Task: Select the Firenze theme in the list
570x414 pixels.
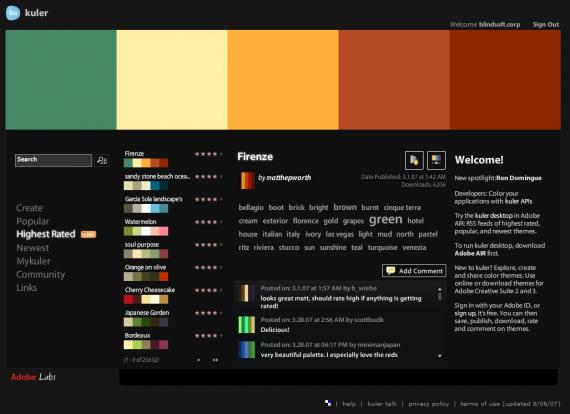Action: tap(134, 154)
